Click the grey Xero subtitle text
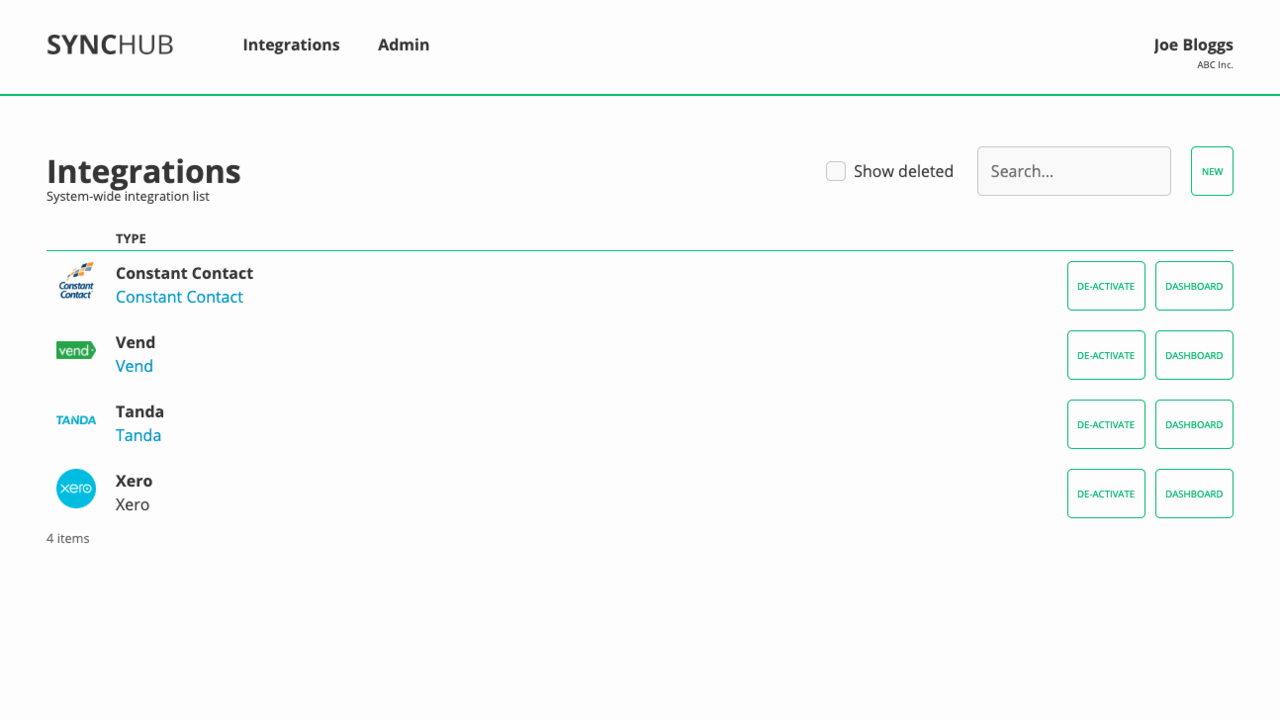The image size is (1280, 720). tap(132, 505)
